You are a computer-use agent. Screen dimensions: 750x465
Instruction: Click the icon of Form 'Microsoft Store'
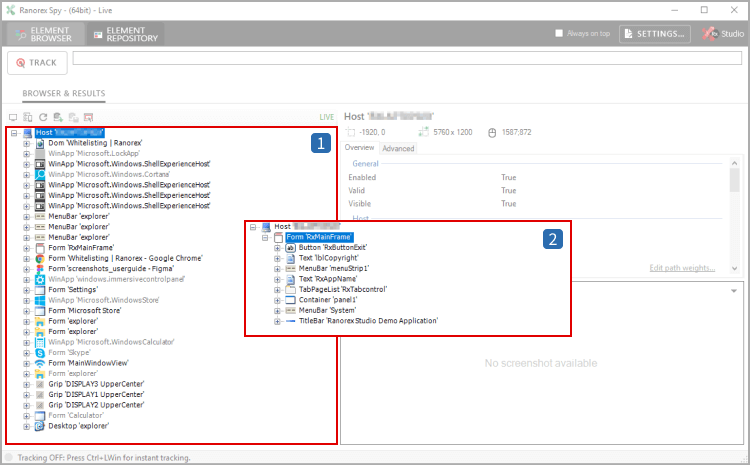40,311
